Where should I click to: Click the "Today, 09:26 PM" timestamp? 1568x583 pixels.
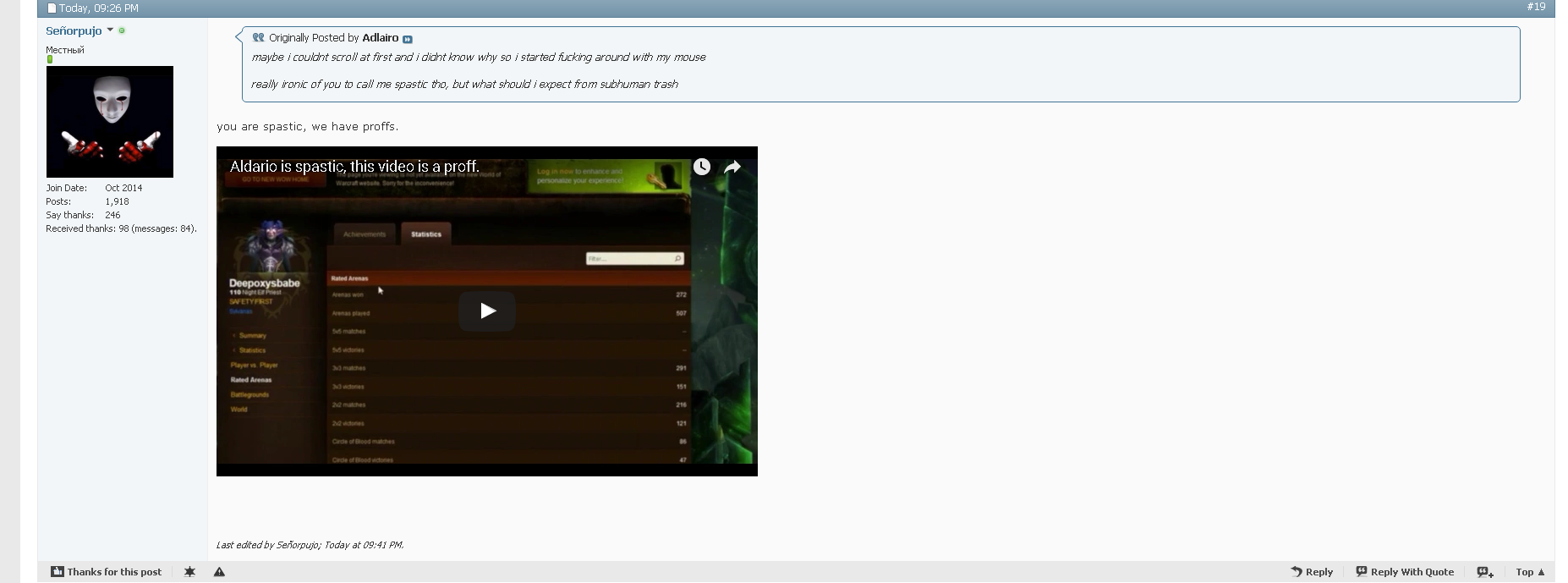click(99, 8)
